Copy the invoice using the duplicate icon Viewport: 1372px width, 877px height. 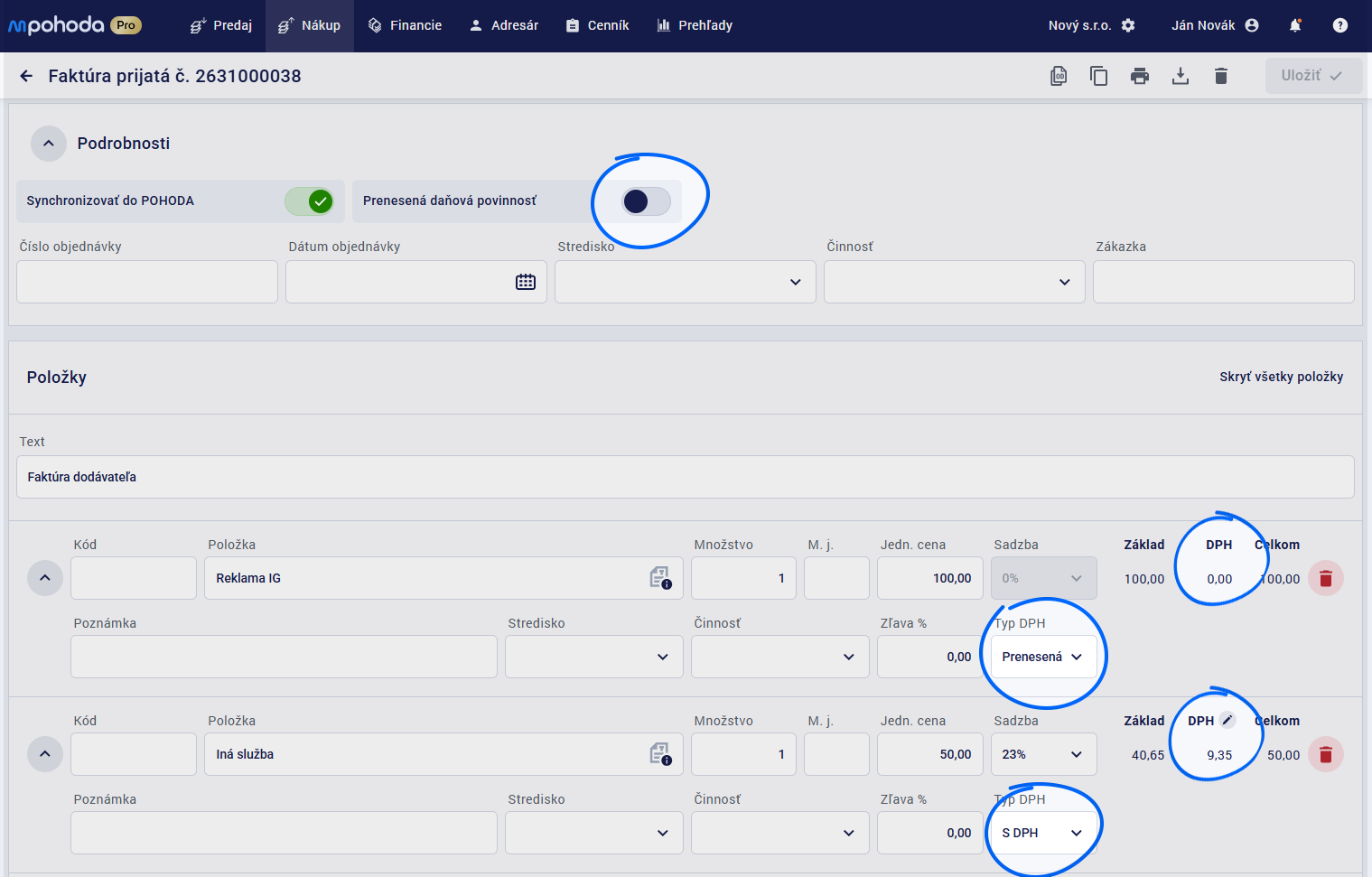pyautogui.click(x=1099, y=76)
